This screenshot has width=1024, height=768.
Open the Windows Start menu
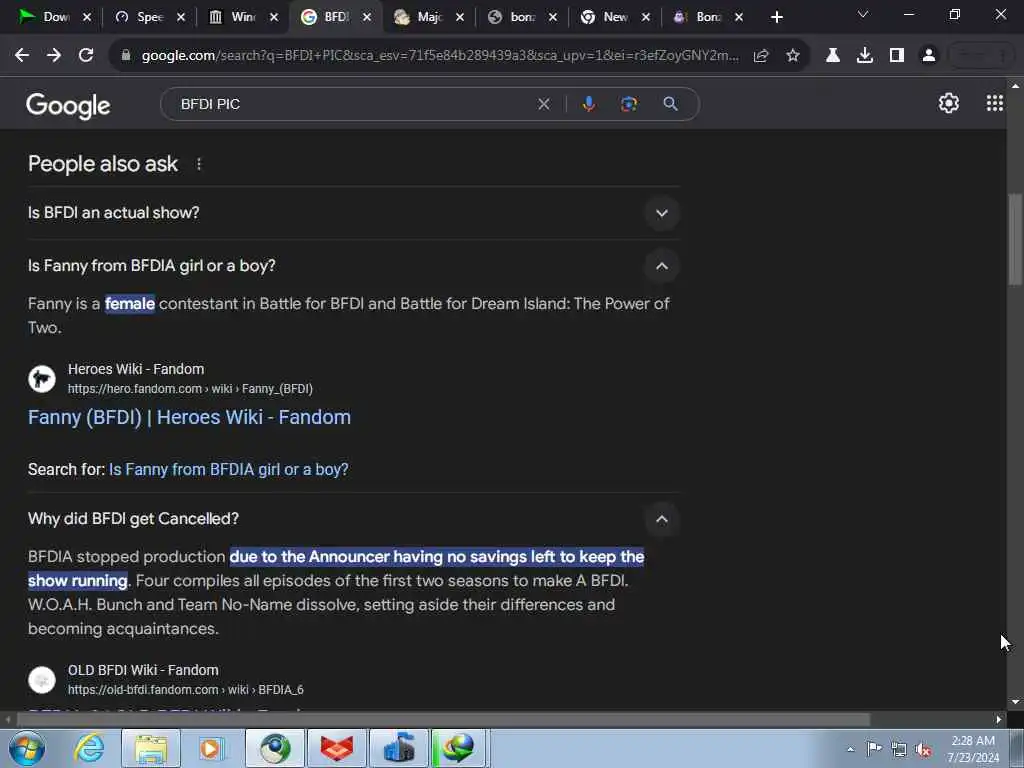pyautogui.click(x=26, y=748)
